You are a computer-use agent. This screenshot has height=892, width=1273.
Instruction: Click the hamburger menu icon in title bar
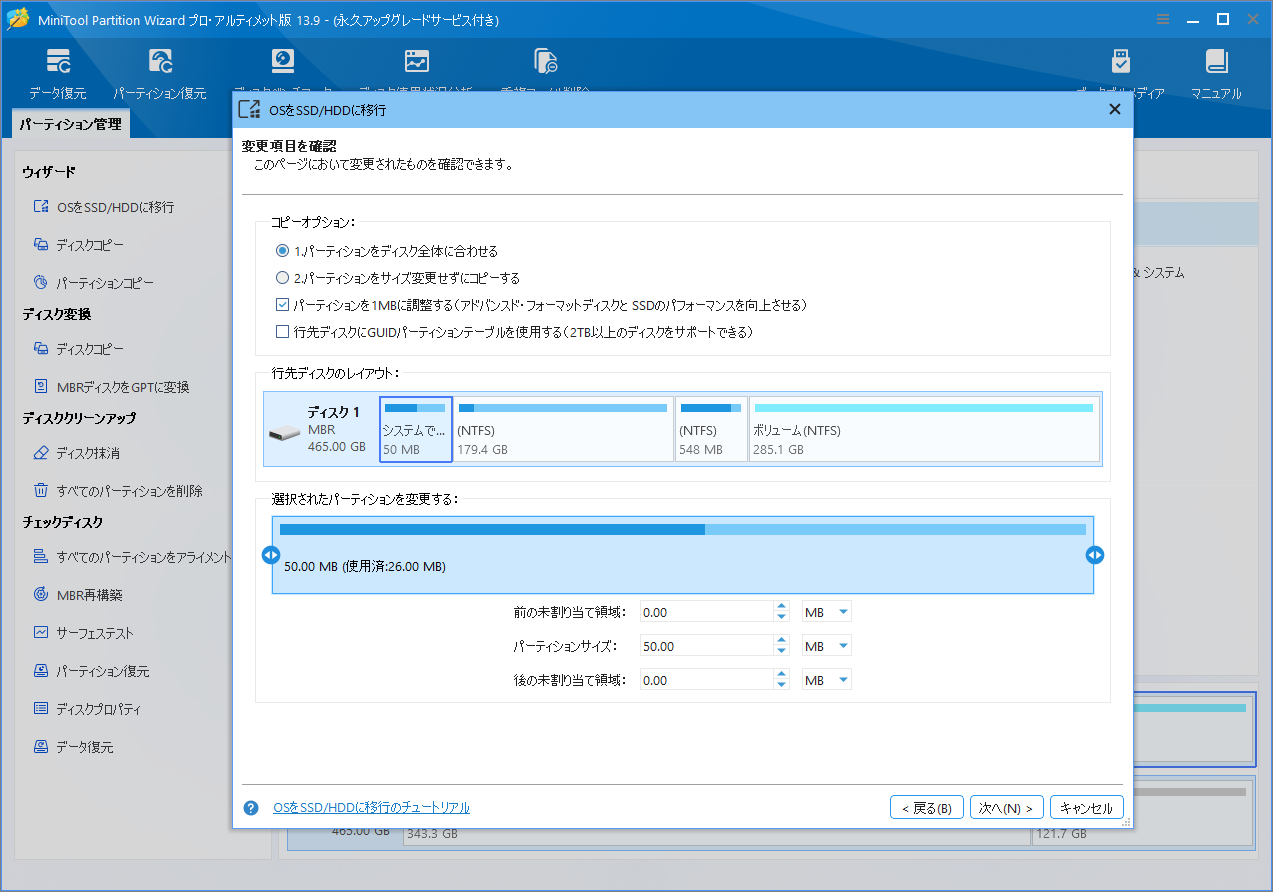pyautogui.click(x=1163, y=19)
